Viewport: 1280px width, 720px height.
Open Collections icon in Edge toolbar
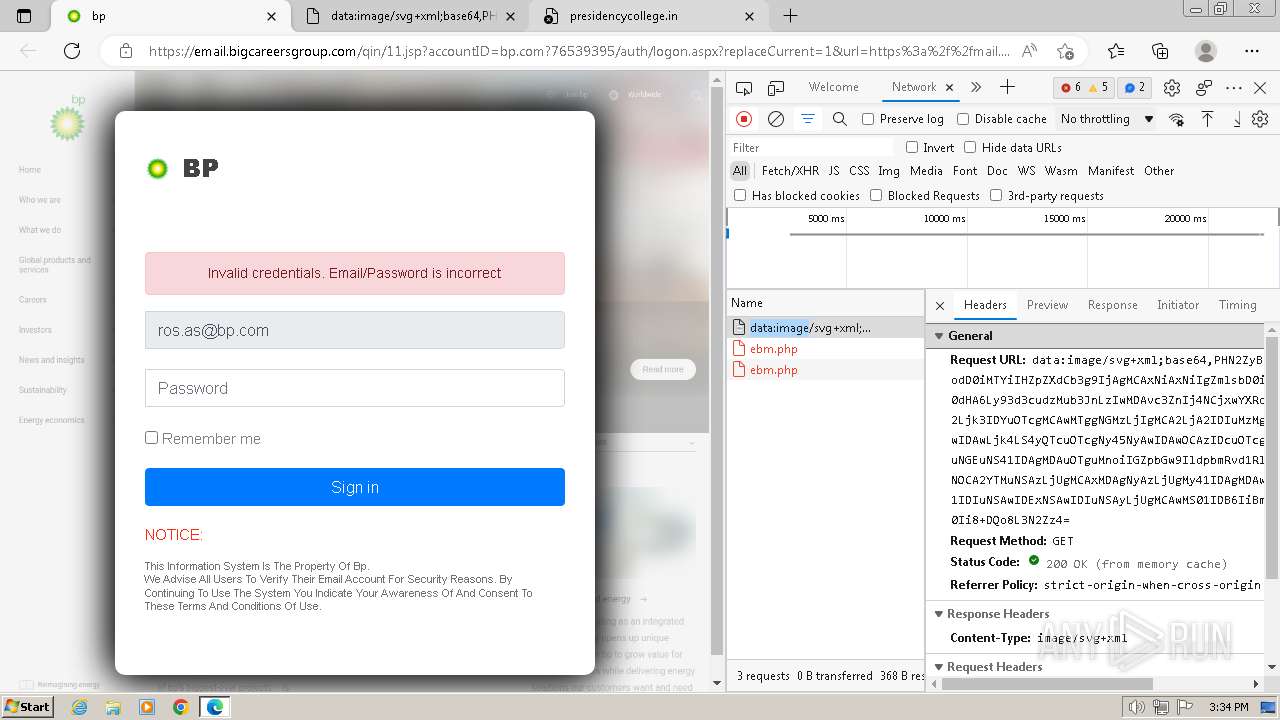pos(1160,51)
